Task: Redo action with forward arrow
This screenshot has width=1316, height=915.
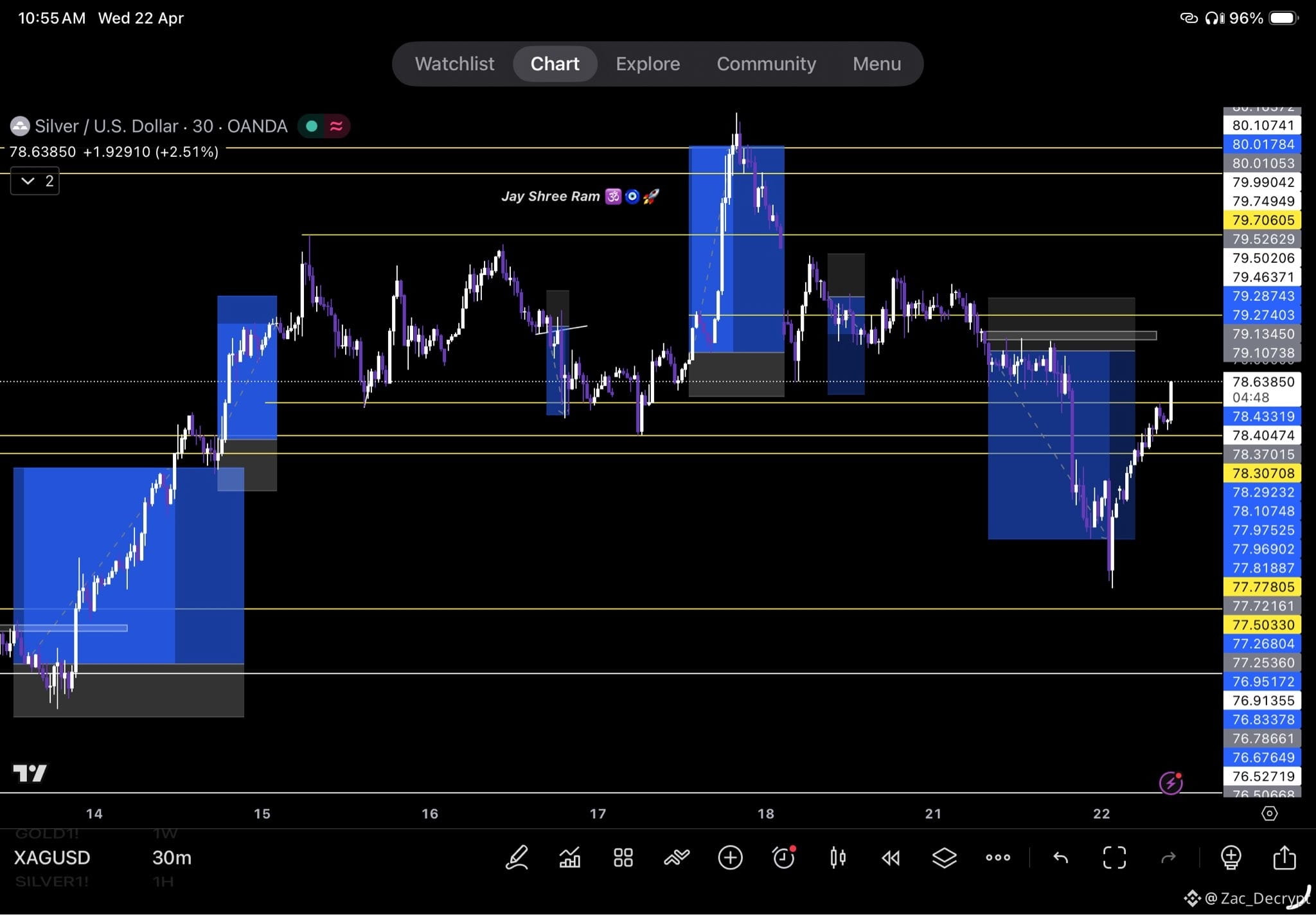Action: (x=1168, y=857)
